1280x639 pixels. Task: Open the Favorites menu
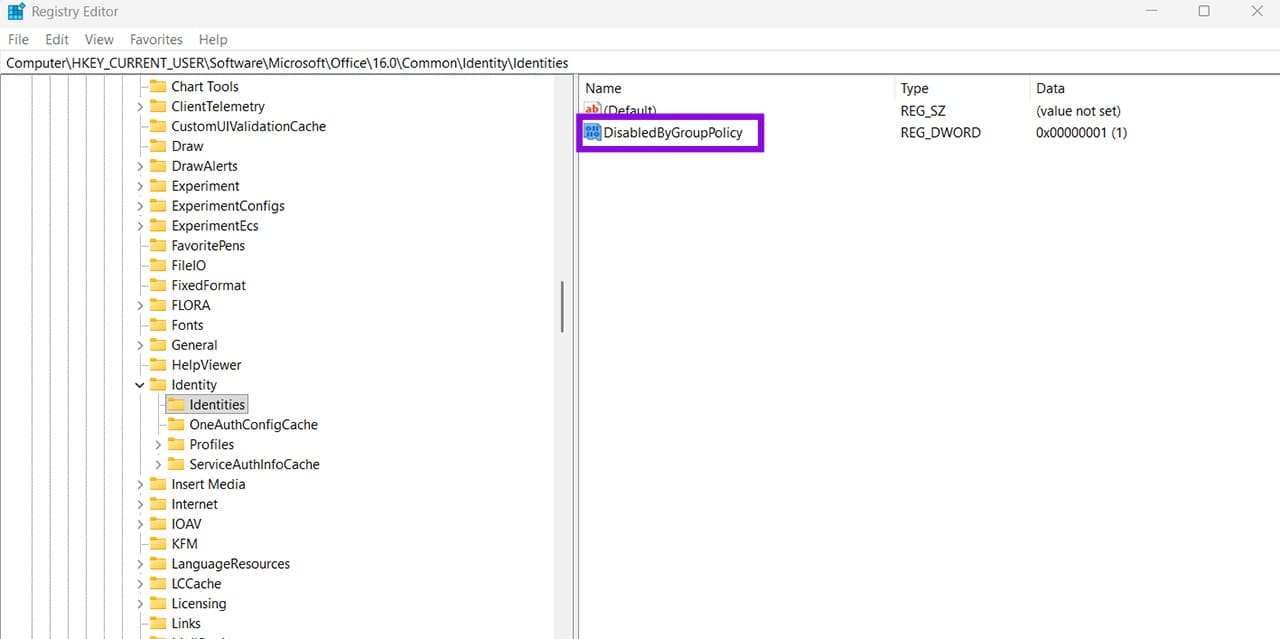[156, 39]
